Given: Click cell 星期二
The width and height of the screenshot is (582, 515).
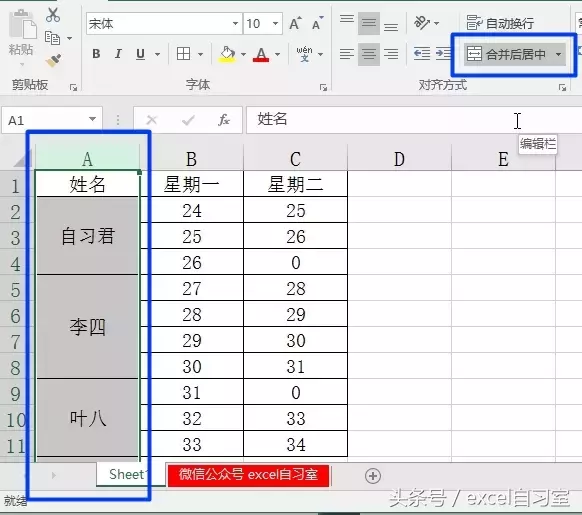Looking at the screenshot, I should [x=295, y=184].
